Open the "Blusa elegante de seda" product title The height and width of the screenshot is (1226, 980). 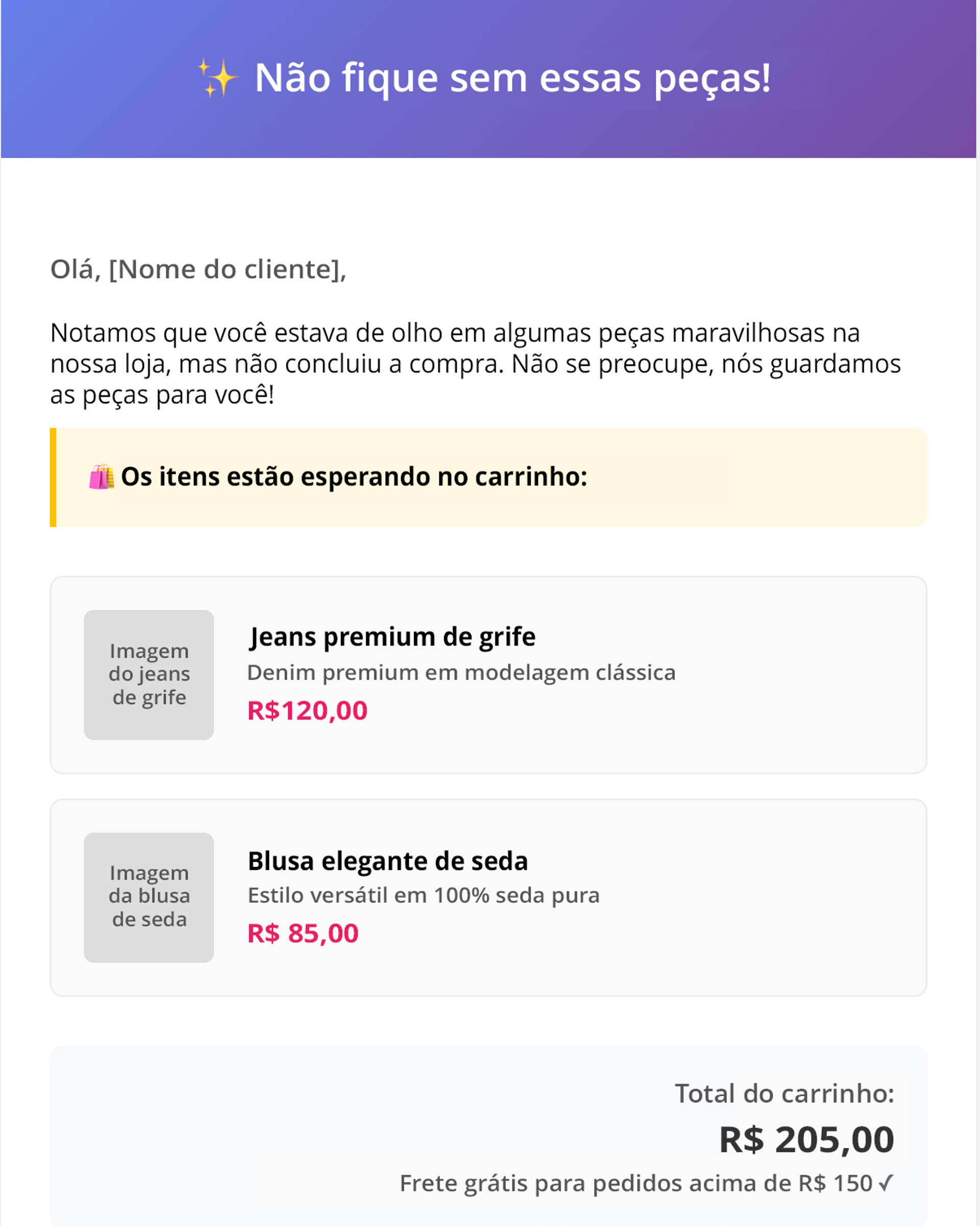pos(388,861)
